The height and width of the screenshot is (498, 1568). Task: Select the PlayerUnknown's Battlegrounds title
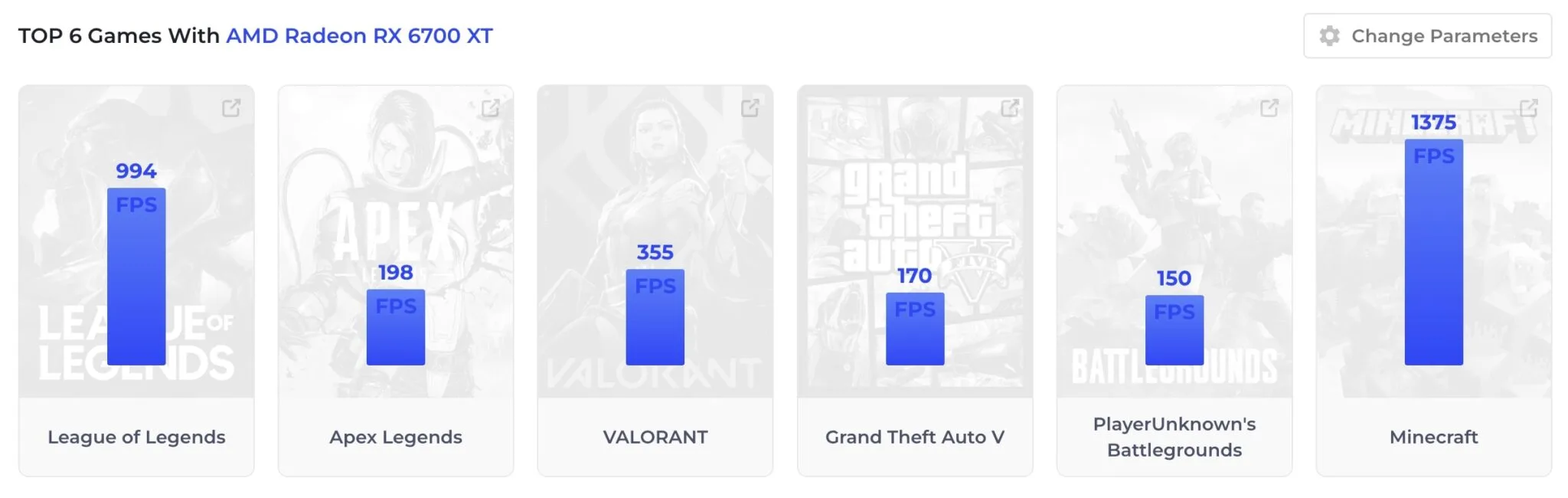[x=1174, y=437]
